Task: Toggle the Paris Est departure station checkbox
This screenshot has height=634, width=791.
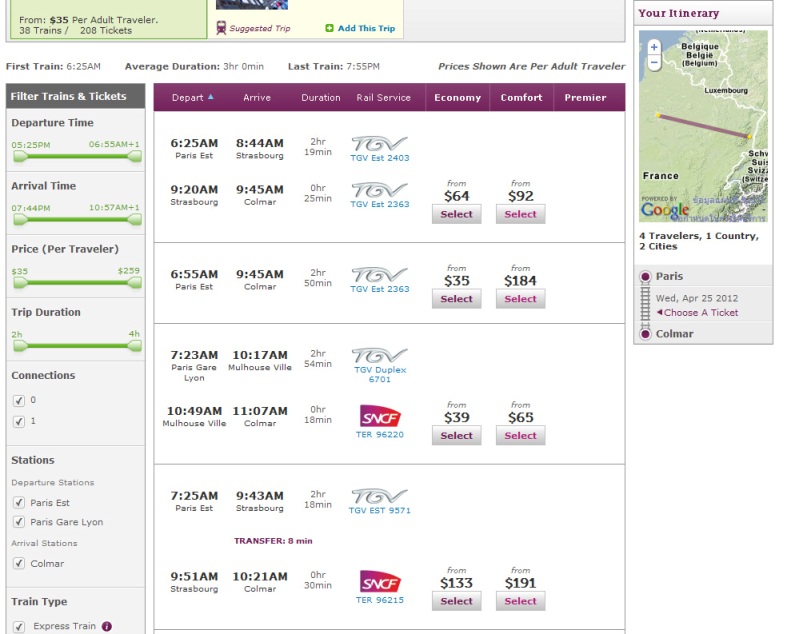Action: coord(19,503)
